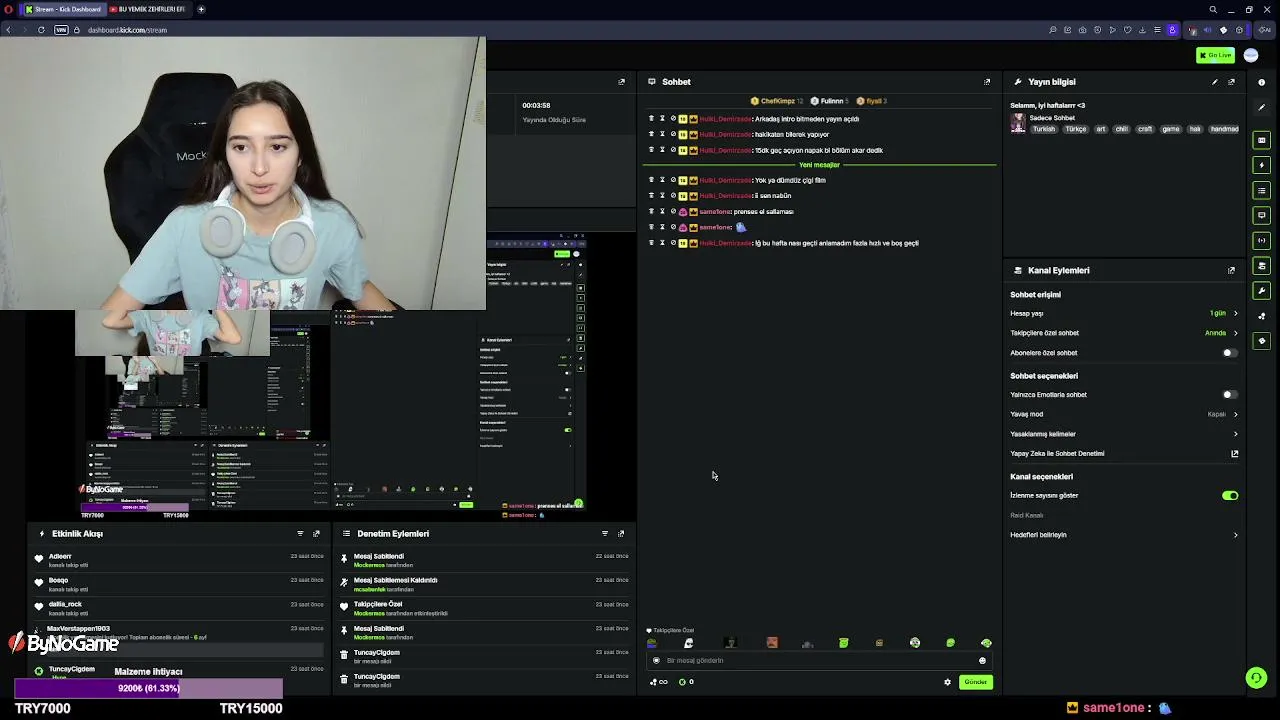Click the Raid Kanalı option
Screen dimensions: 1280x720
pos(1026,516)
